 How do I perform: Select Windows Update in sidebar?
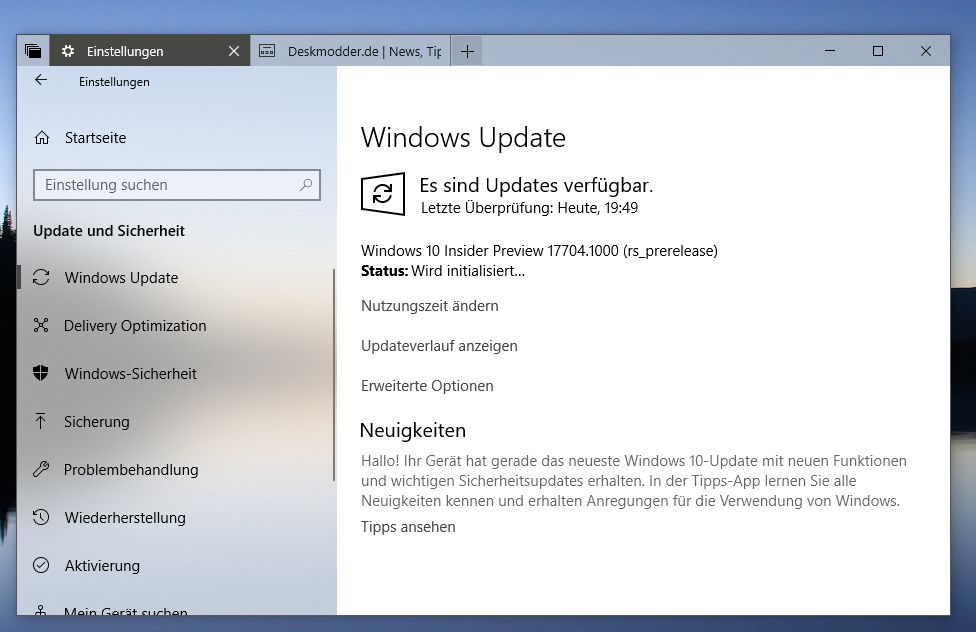[121, 278]
